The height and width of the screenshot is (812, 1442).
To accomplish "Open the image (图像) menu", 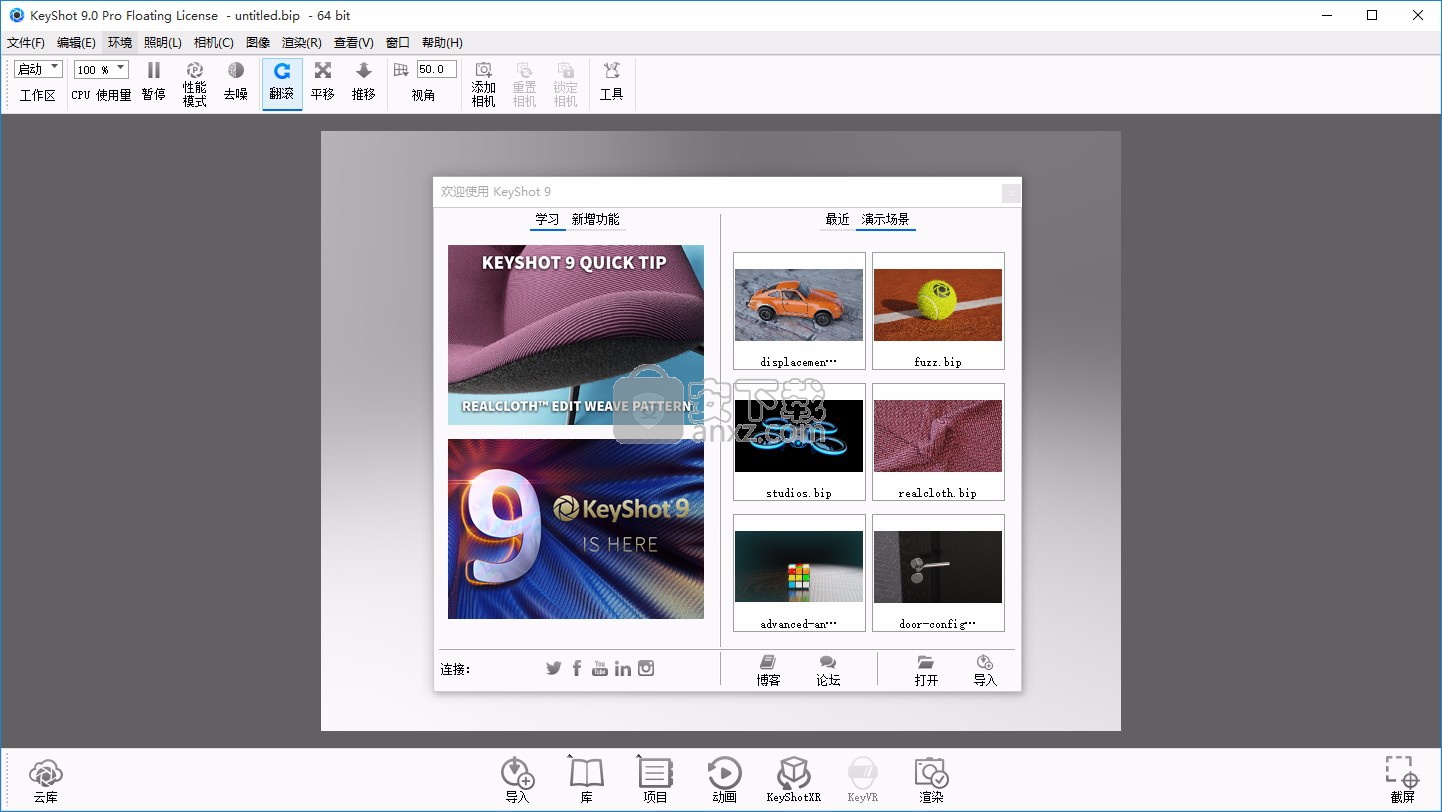I will tap(258, 43).
